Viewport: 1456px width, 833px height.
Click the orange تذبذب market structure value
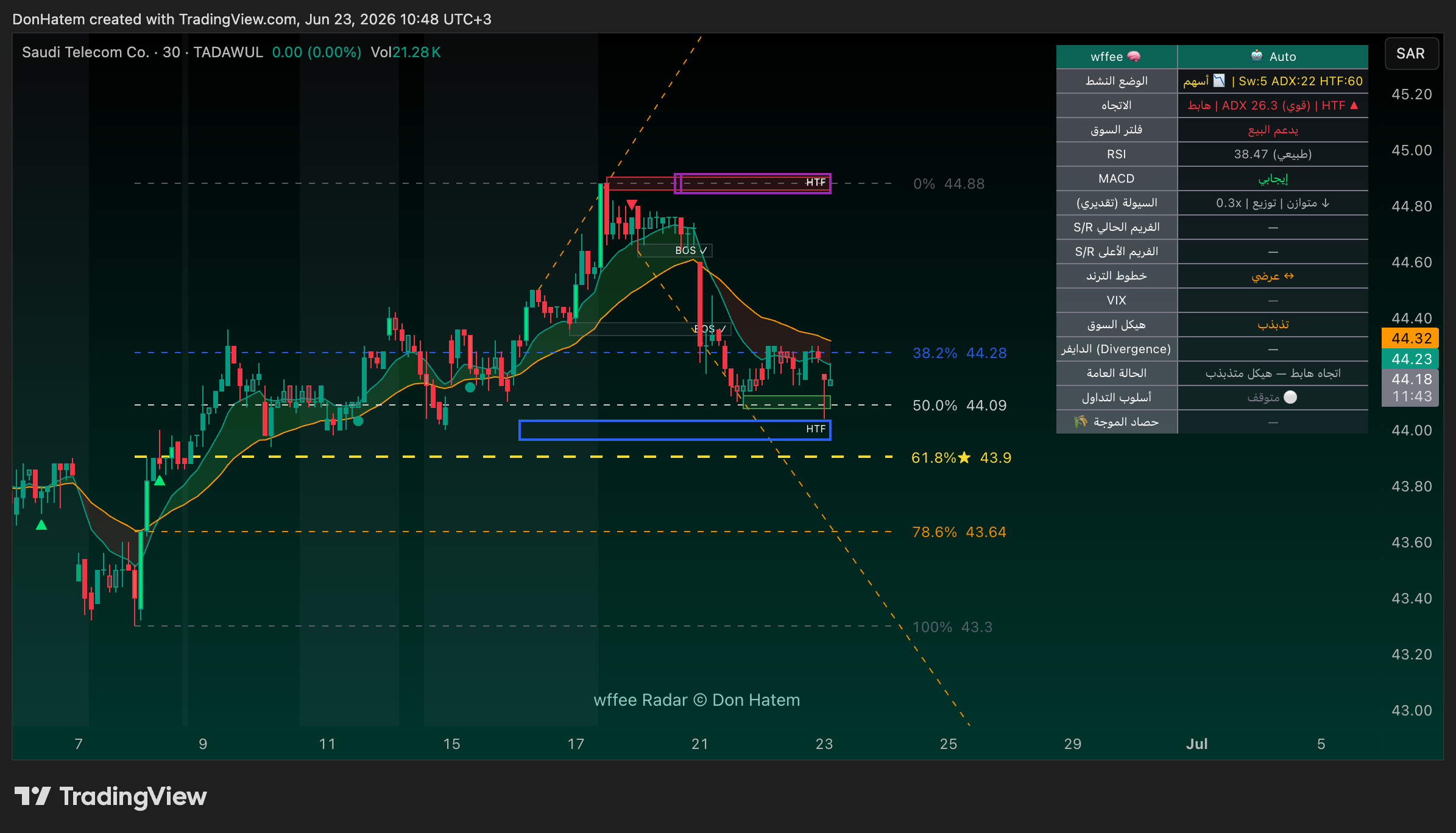(1273, 325)
